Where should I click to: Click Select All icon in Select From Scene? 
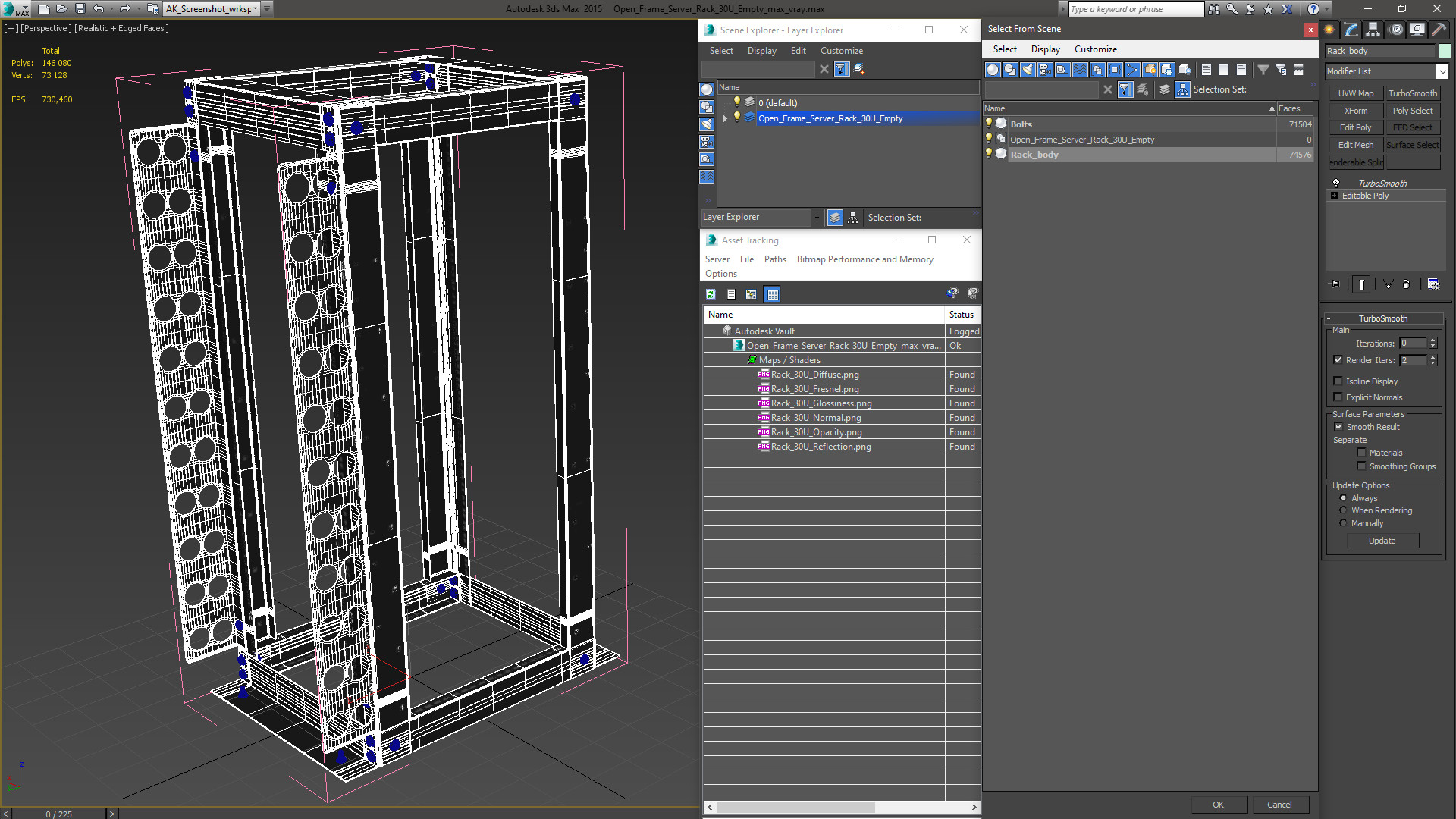pyautogui.click(x=1207, y=70)
